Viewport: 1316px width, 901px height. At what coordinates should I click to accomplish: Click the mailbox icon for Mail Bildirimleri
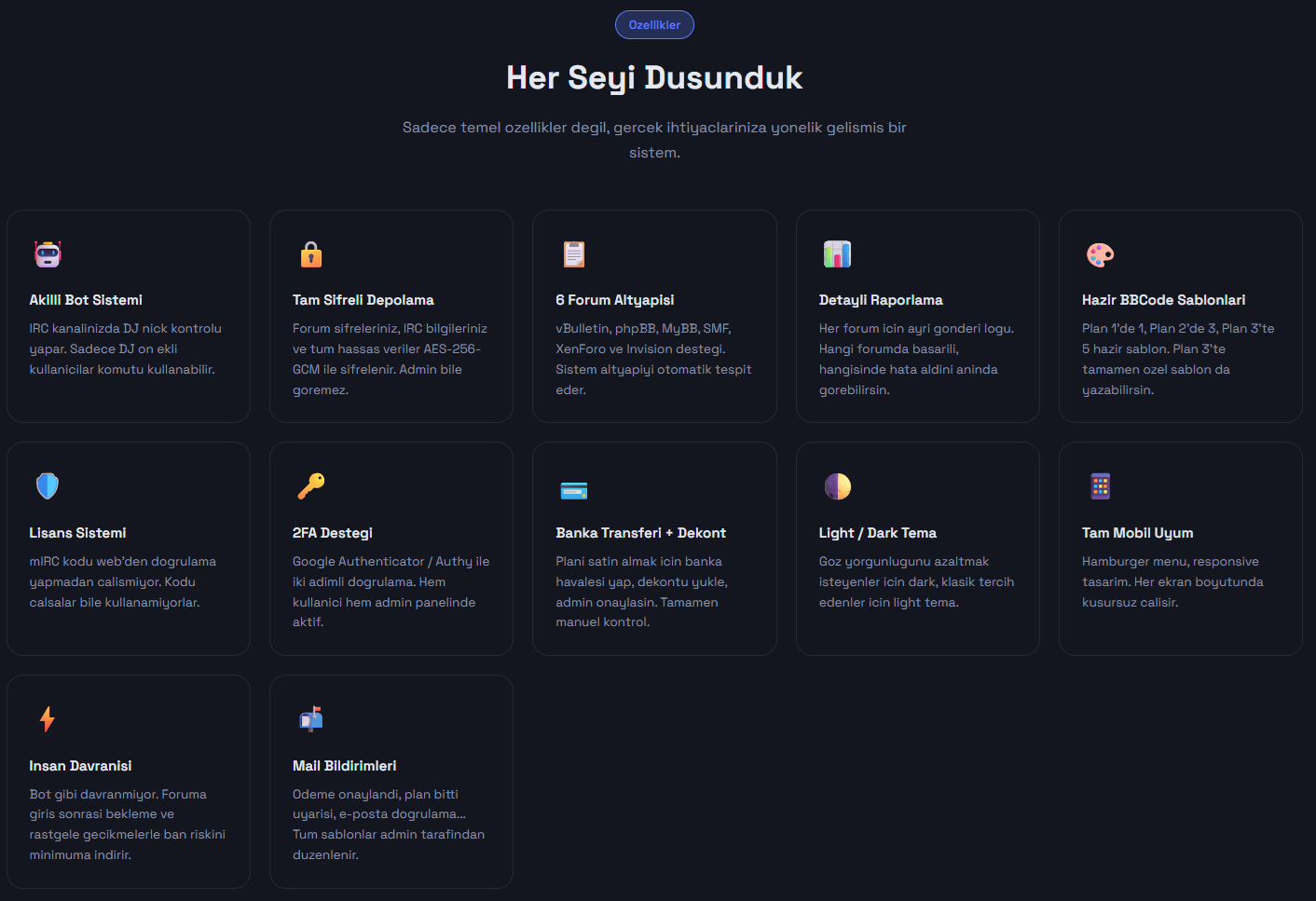point(311,718)
